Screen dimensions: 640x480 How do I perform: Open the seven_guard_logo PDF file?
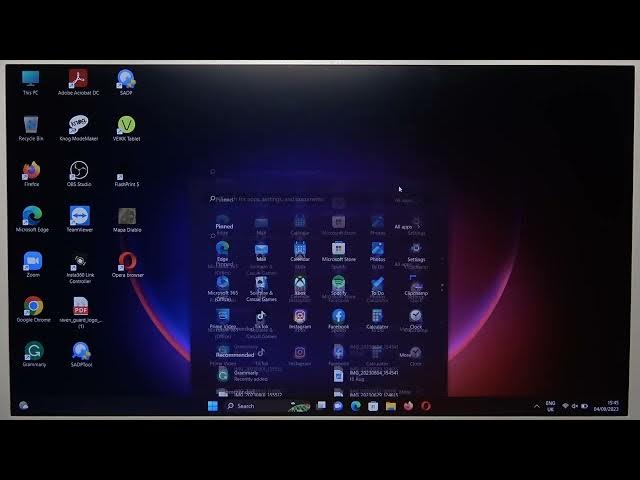coord(80,313)
